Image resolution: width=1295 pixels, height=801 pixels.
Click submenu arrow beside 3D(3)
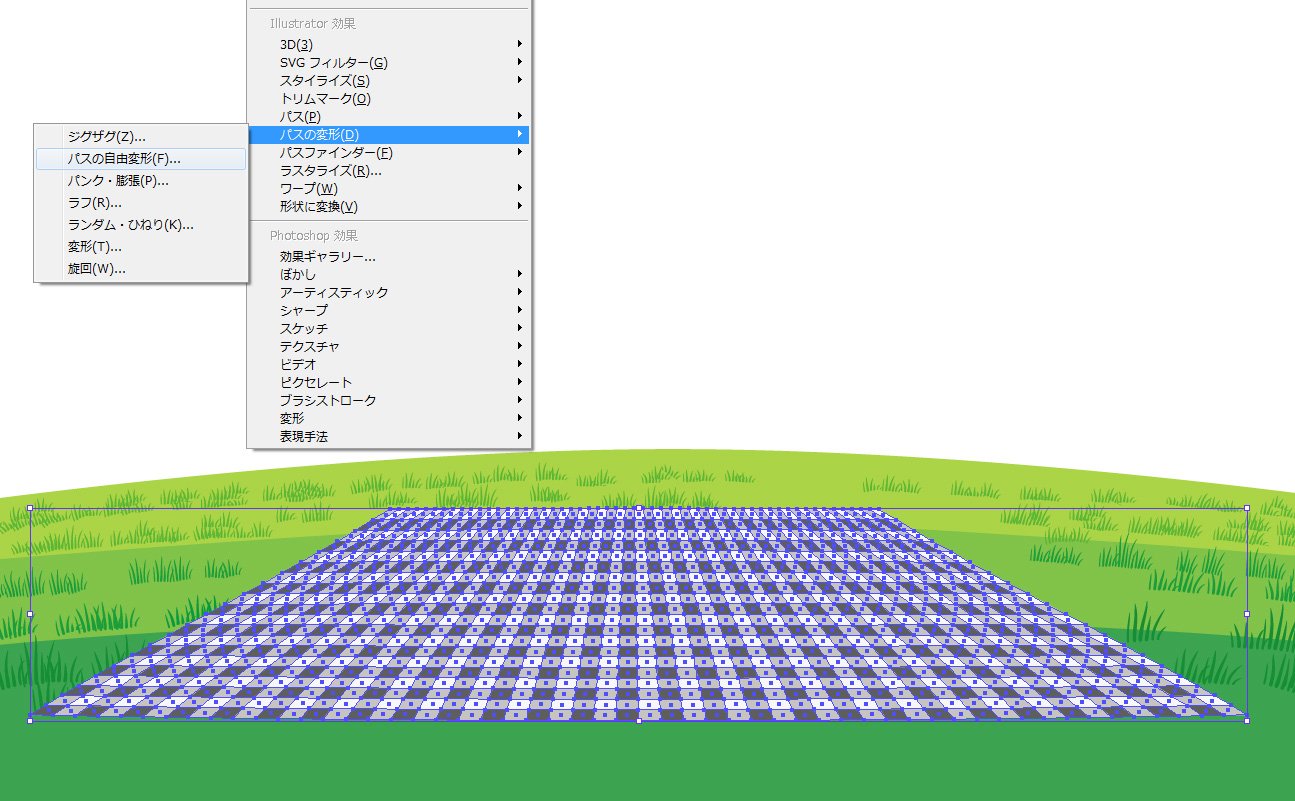[520, 44]
